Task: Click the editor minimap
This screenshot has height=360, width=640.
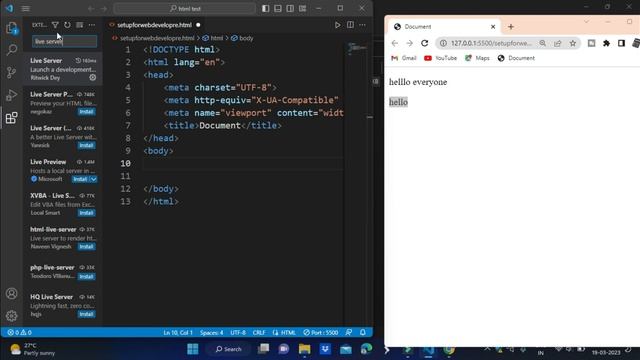Action: click(x=357, y=48)
